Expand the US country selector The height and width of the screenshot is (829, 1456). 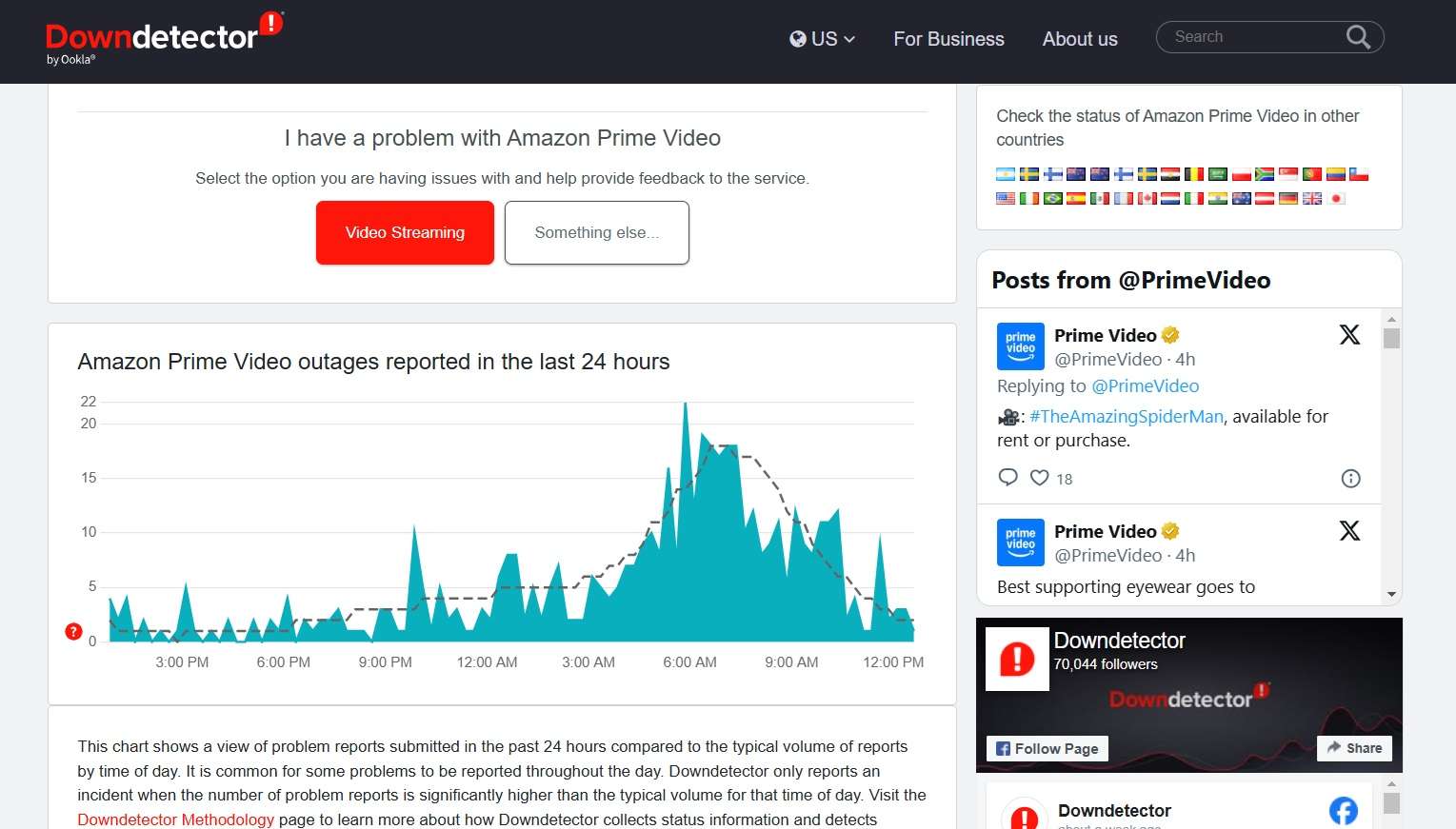822,39
